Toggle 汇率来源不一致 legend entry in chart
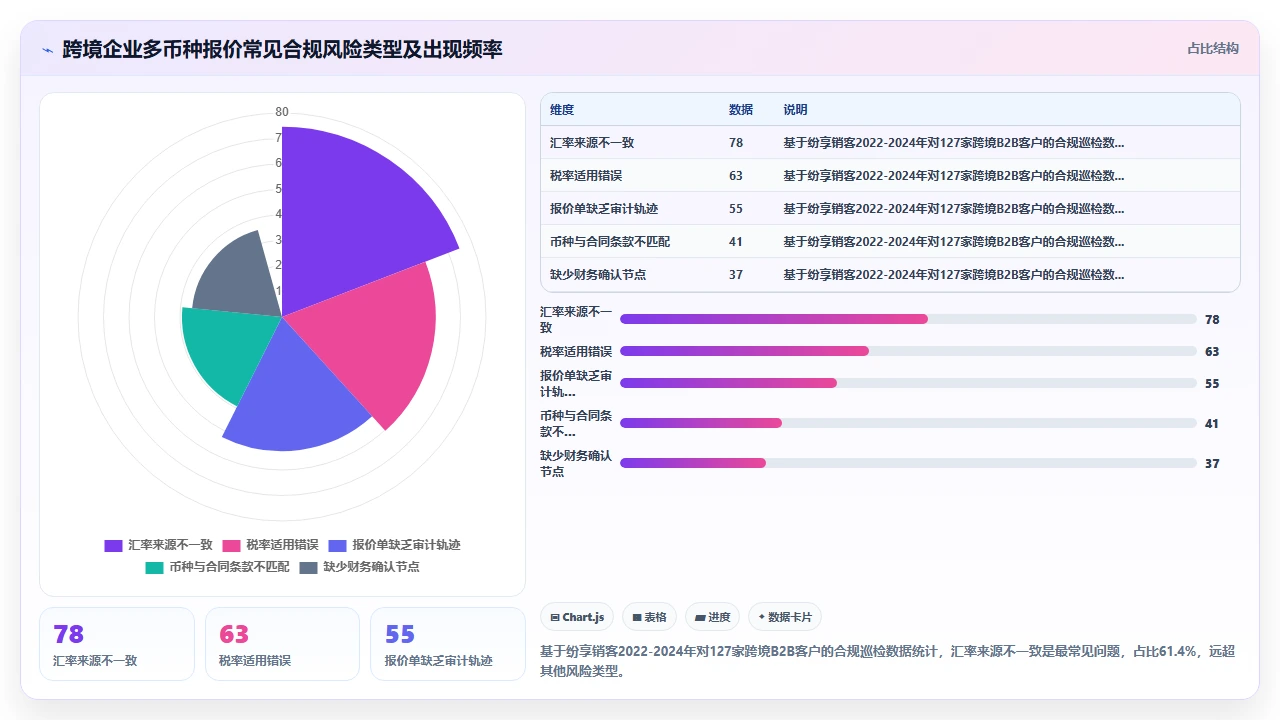The height and width of the screenshot is (720, 1280). (x=159, y=545)
